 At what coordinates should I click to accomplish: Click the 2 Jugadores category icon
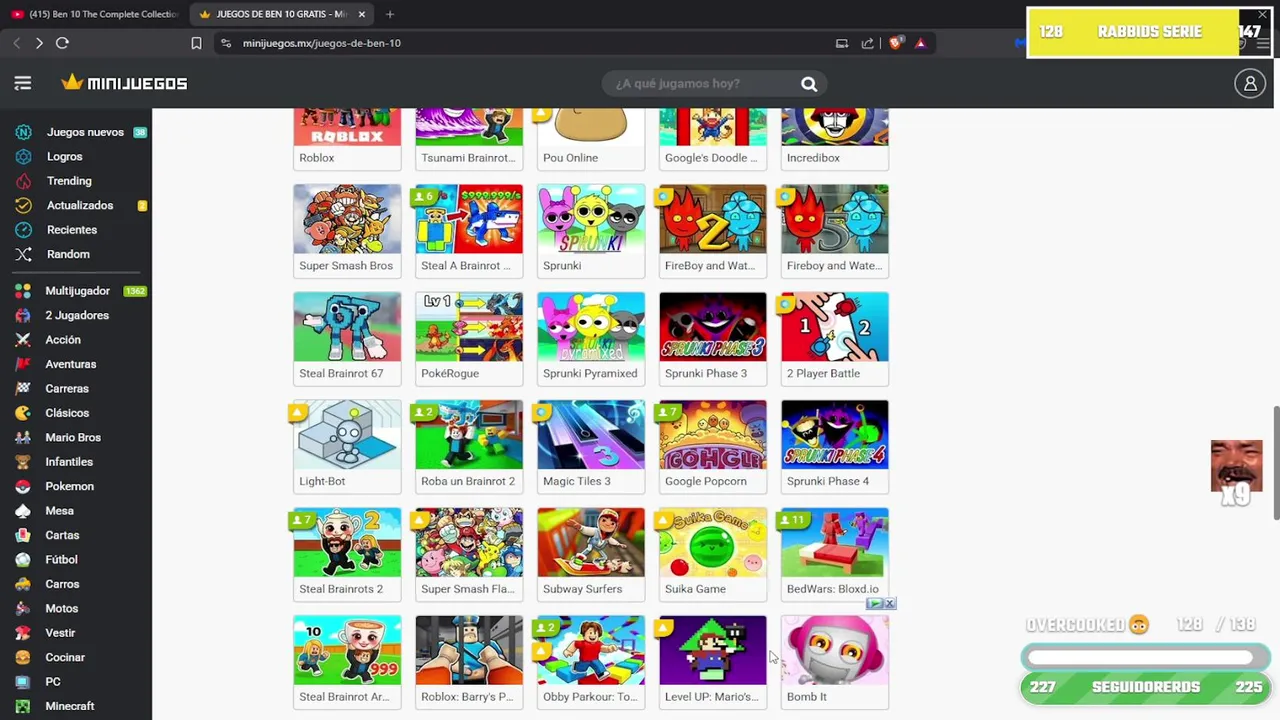tap(23, 315)
